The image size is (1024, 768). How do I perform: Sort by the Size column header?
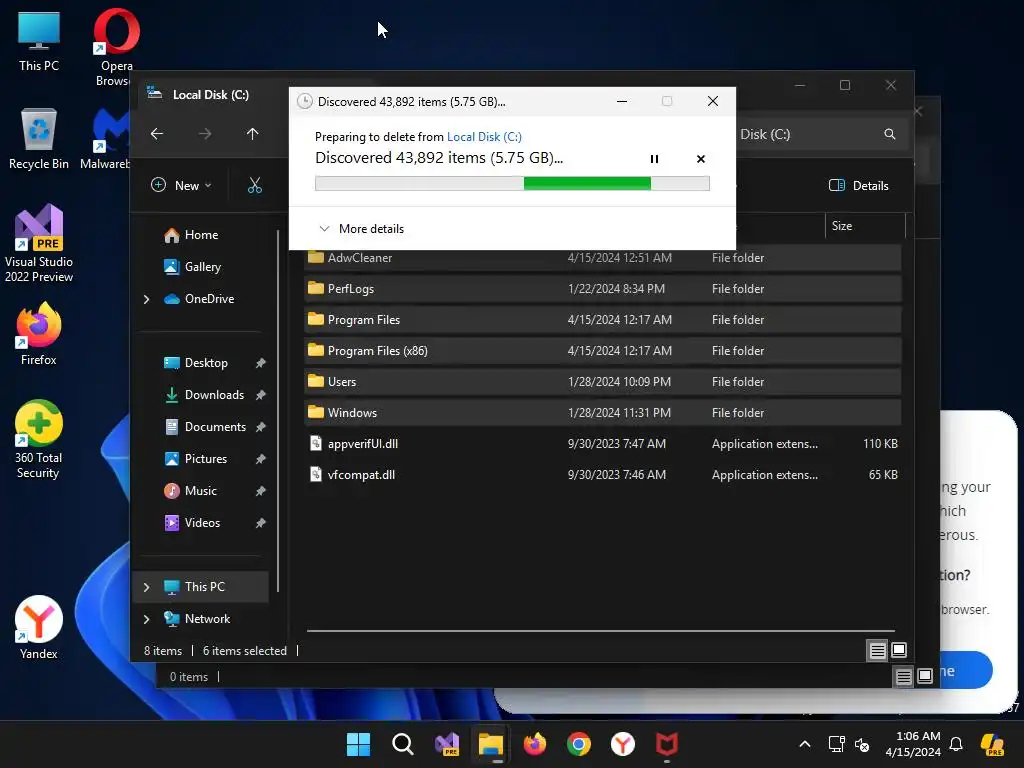[865, 226]
